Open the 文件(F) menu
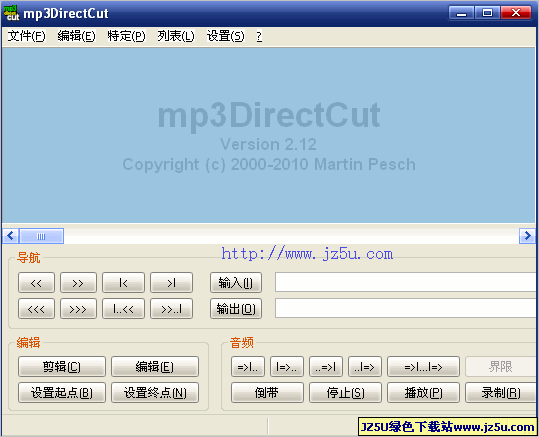This screenshot has height=437, width=539. [26, 36]
